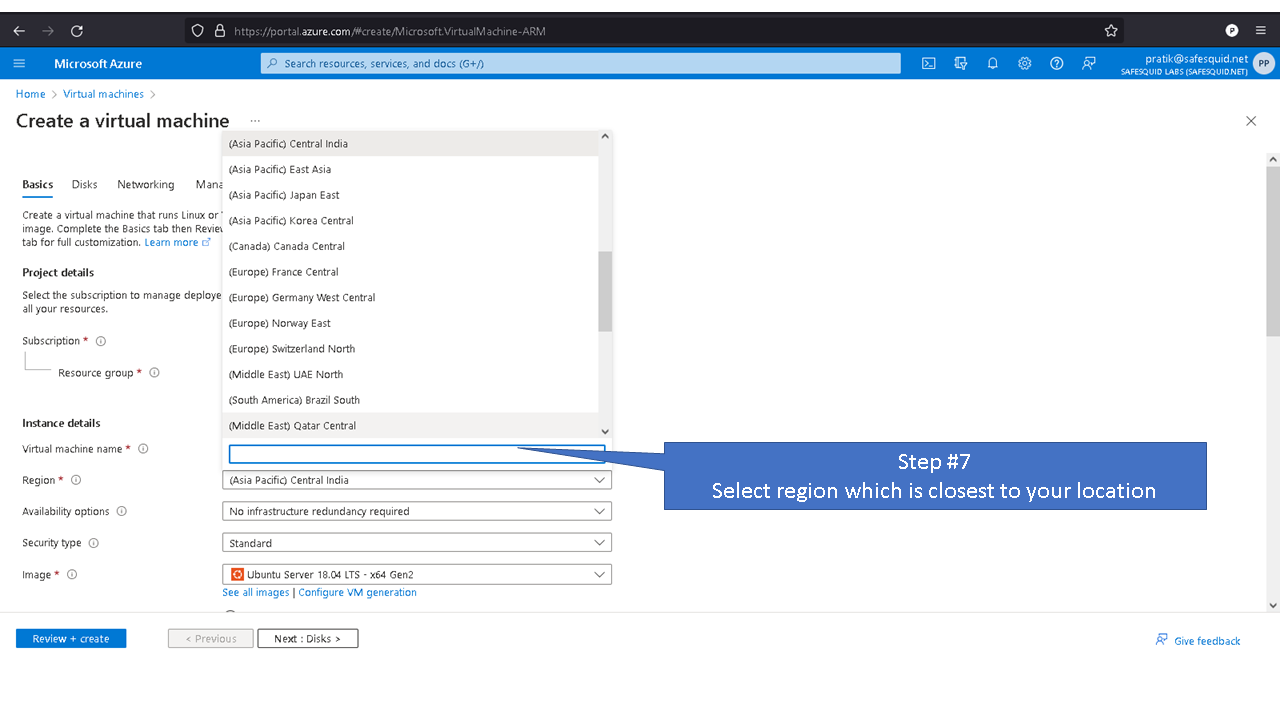Viewport: 1280px width, 720px height.
Task: Choose (South America) Brazil South region
Action: tap(410, 400)
